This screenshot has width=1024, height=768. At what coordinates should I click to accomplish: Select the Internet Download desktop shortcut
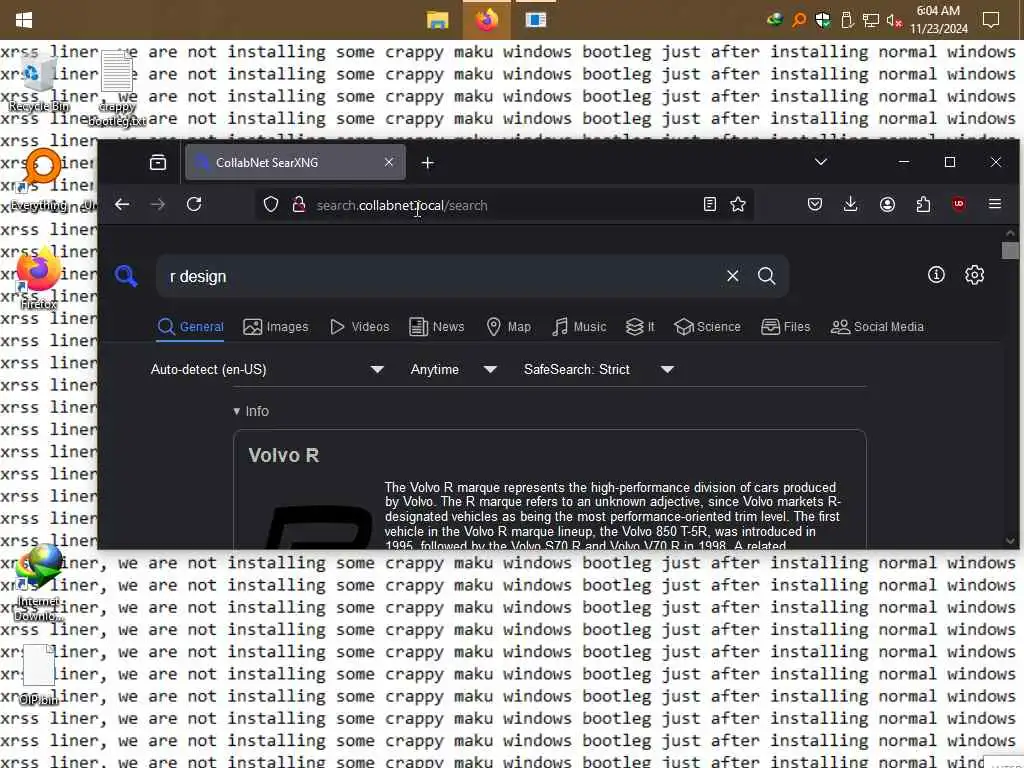tap(38, 583)
